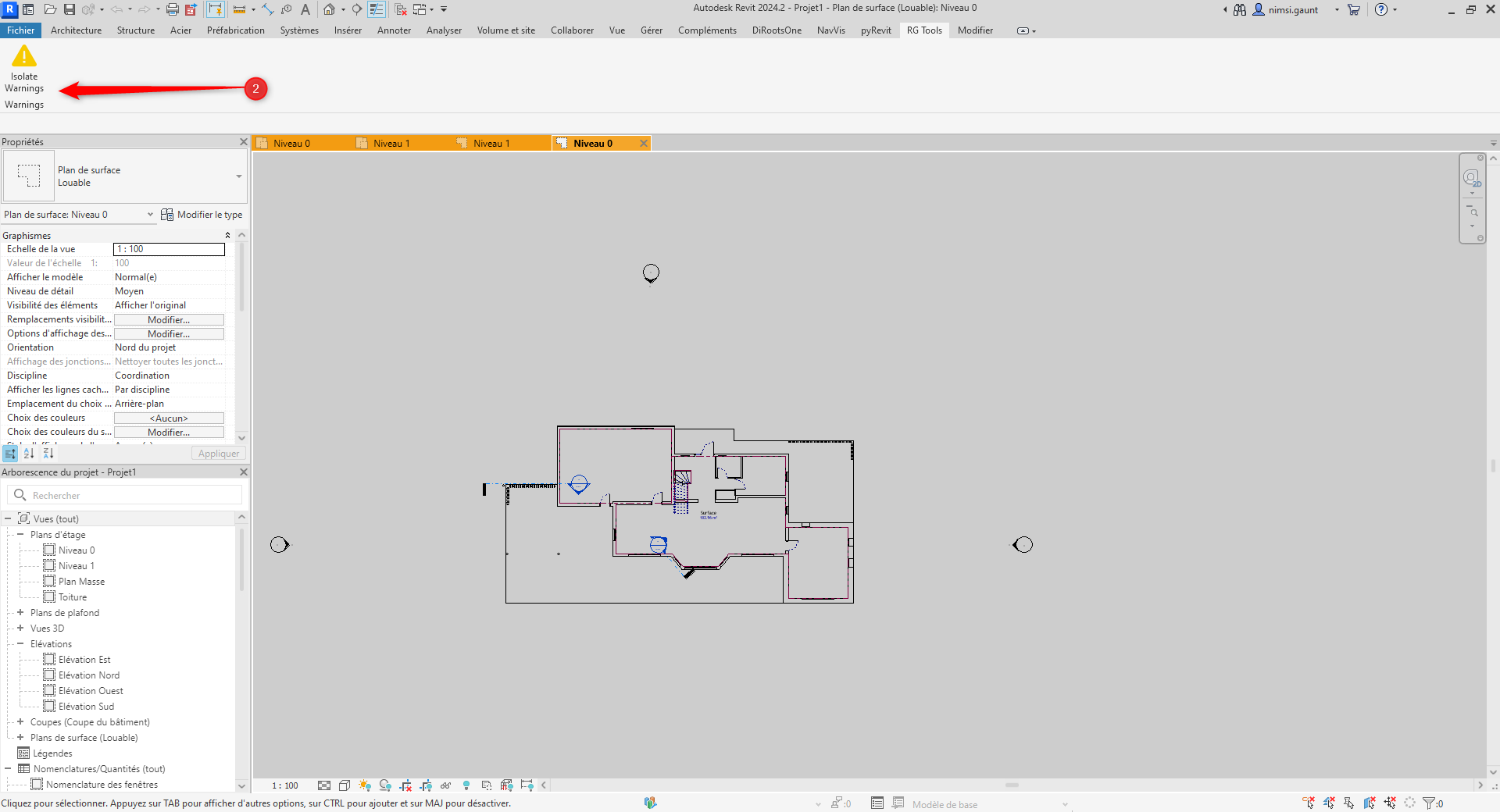Select Elévation Nord in the project browser
Screen dimensions: 1500x812
(x=89, y=675)
